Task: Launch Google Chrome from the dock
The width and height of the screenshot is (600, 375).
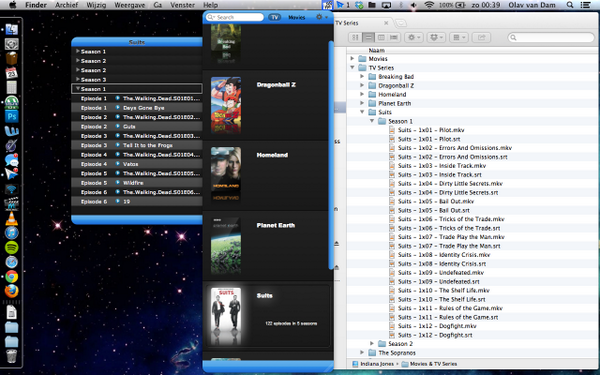Action: pos(11,276)
